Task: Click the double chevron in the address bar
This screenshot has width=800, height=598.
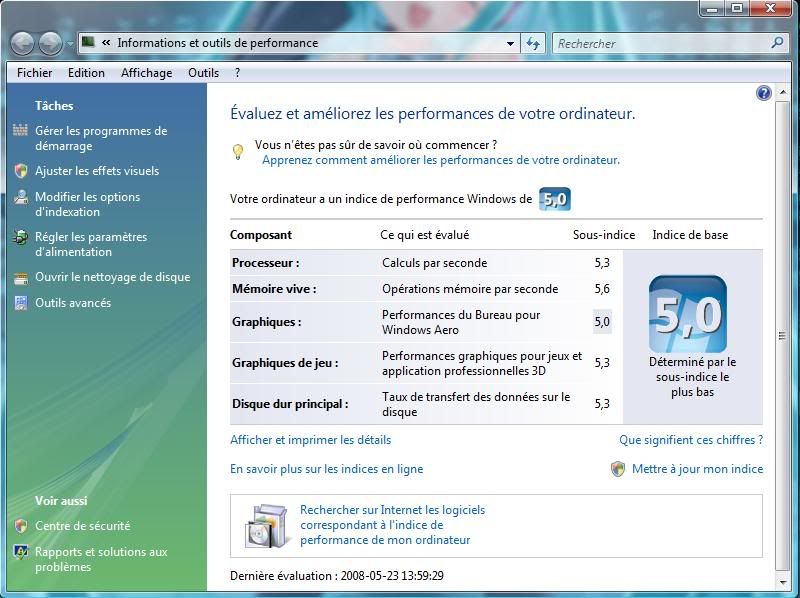Action: 106,43
